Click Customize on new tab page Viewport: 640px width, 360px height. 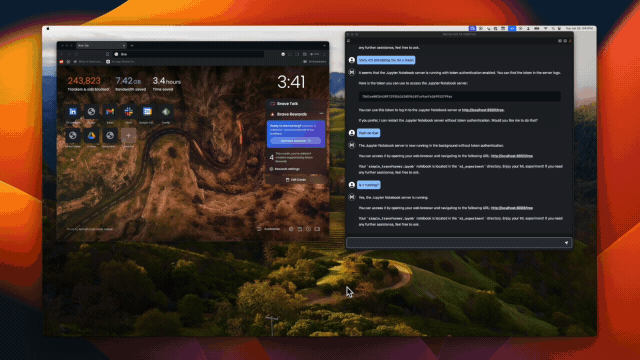(269, 229)
